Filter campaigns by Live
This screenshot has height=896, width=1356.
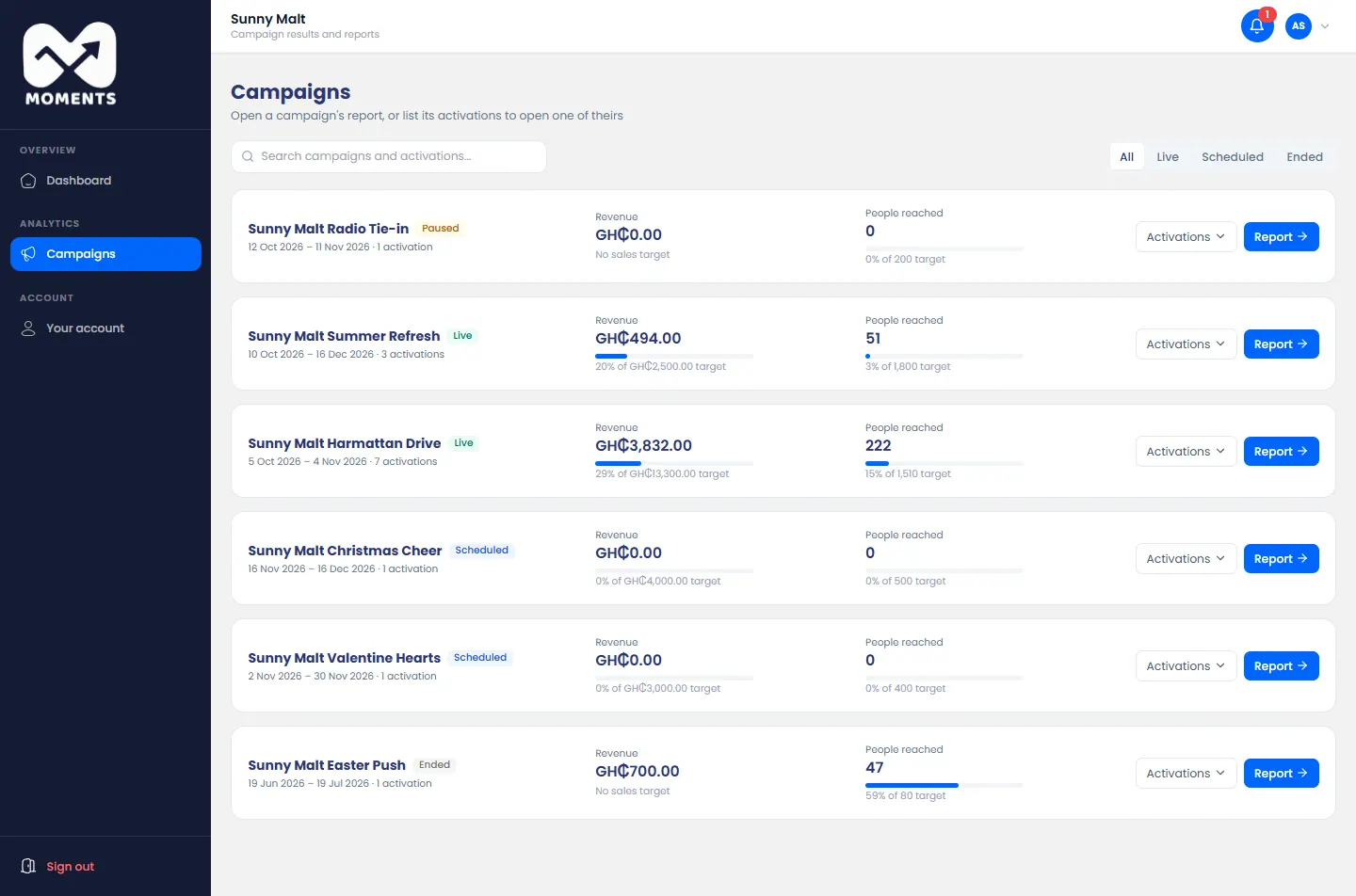pyautogui.click(x=1168, y=157)
